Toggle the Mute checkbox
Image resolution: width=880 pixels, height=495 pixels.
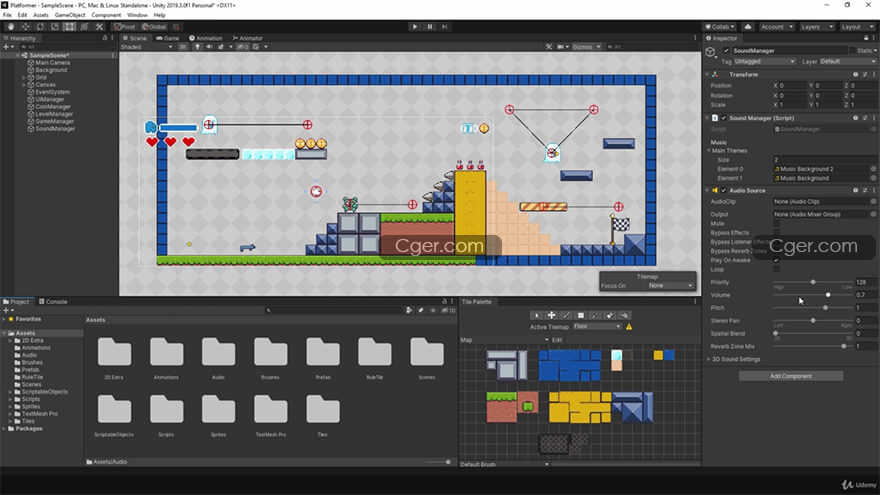(x=776, y=223)
